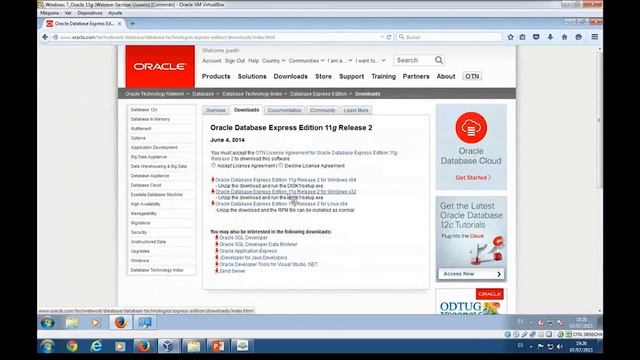The image size is (640, 360).
Task: Open the smiley face toolbar icon
Action: [578, 37]
